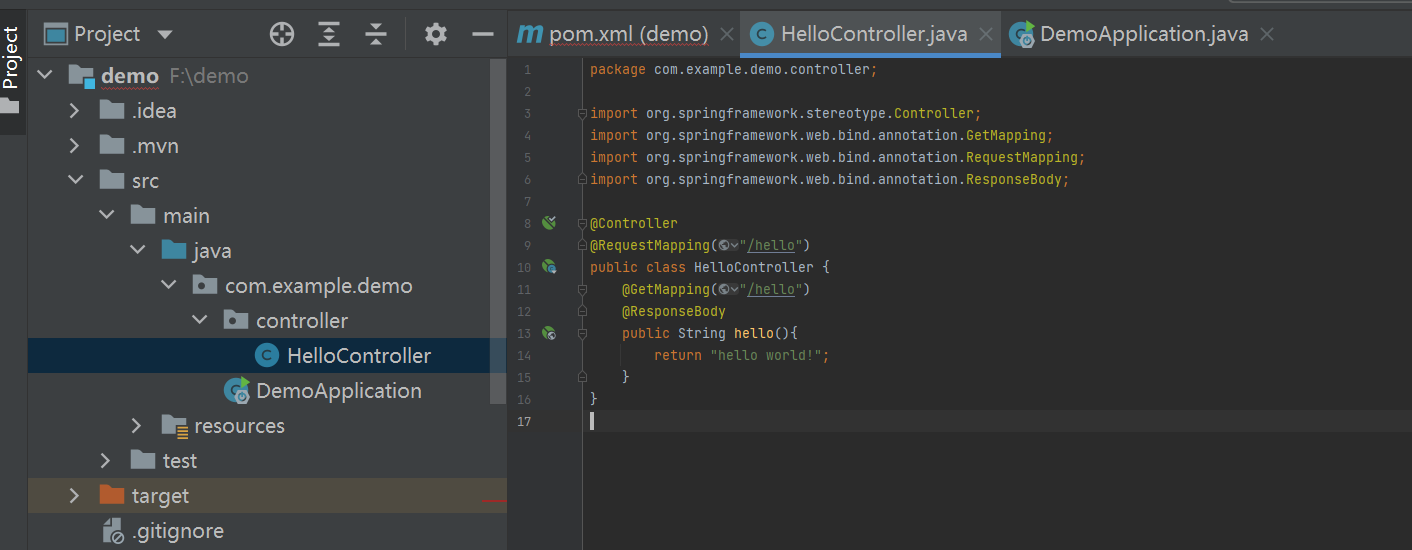Click the Spring gutter icon at line 10
This screenshot has width=1412, height=550.
548,267
